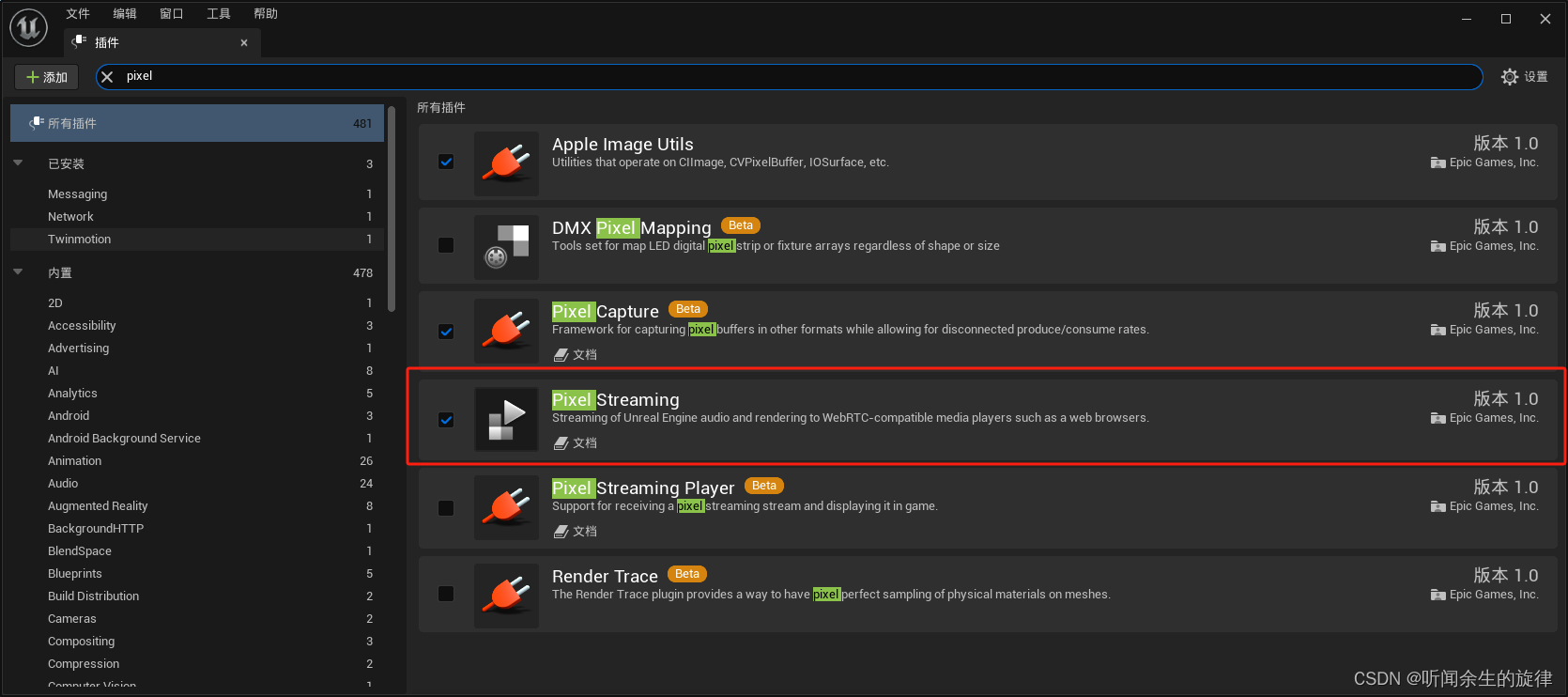Click the 添加 button
This screenshot has height=697, width=1568.
[47, 77]
